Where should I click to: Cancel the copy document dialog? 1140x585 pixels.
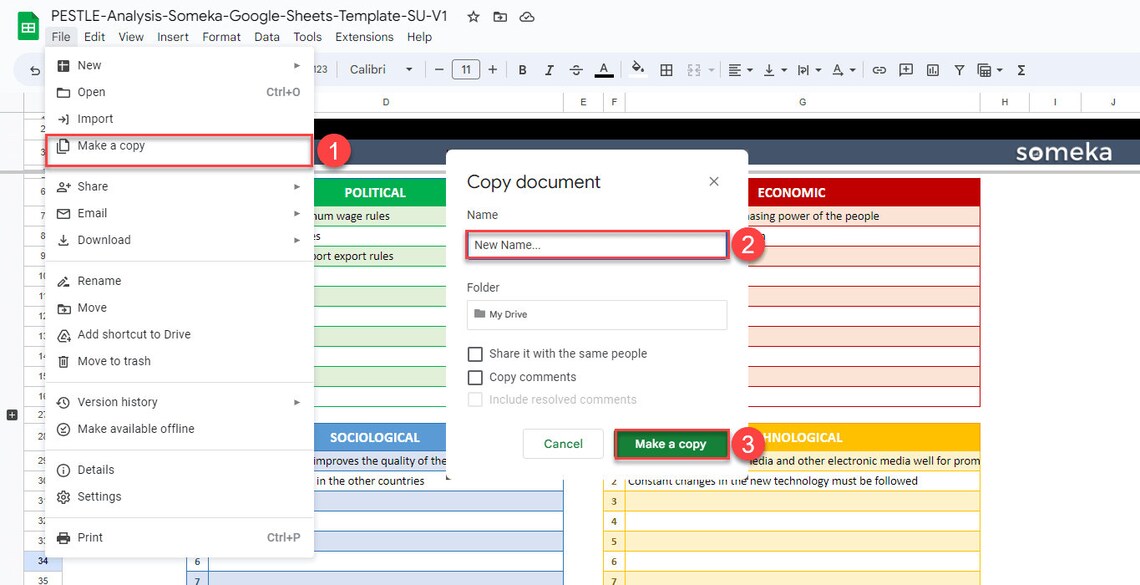coord(562,444)
